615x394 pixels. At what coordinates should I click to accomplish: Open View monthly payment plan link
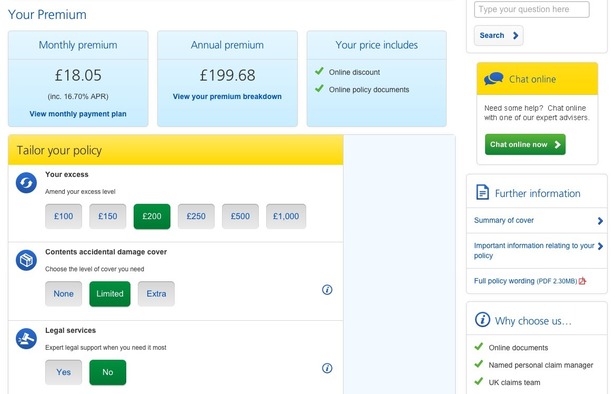[x=78, y=114]
